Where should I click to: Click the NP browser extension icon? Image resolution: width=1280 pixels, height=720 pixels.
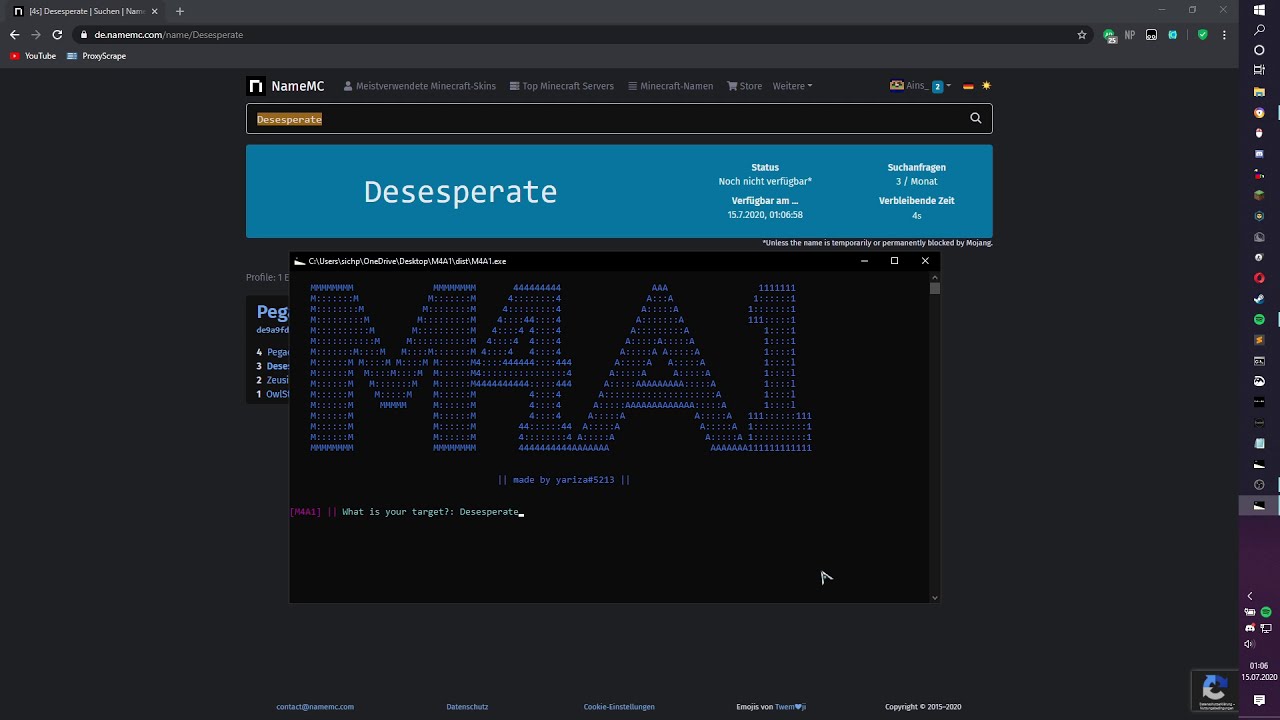[x=1130, y=35]
